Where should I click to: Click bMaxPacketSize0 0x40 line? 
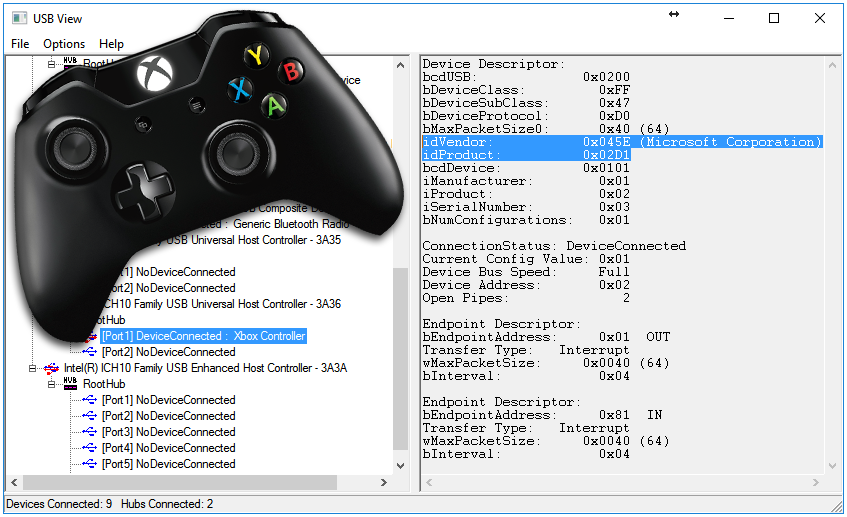pos(546,129)
